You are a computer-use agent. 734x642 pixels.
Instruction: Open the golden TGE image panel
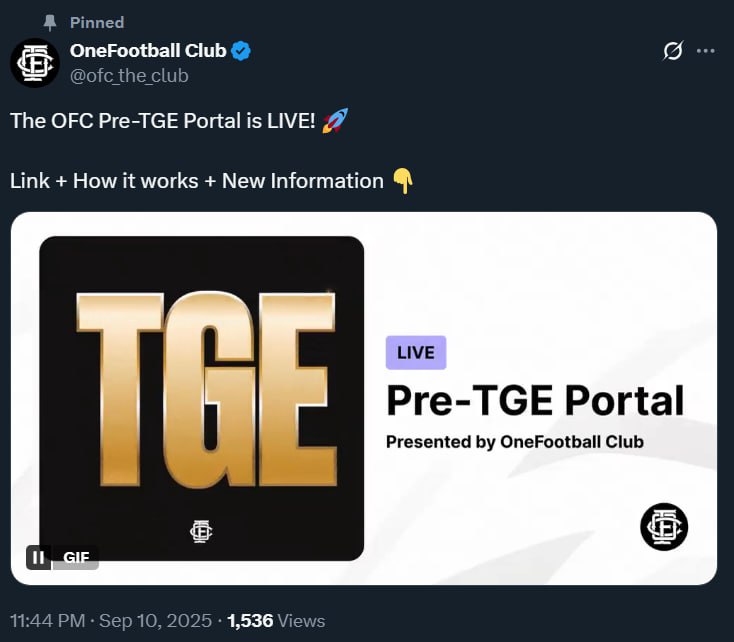[202, 398]
